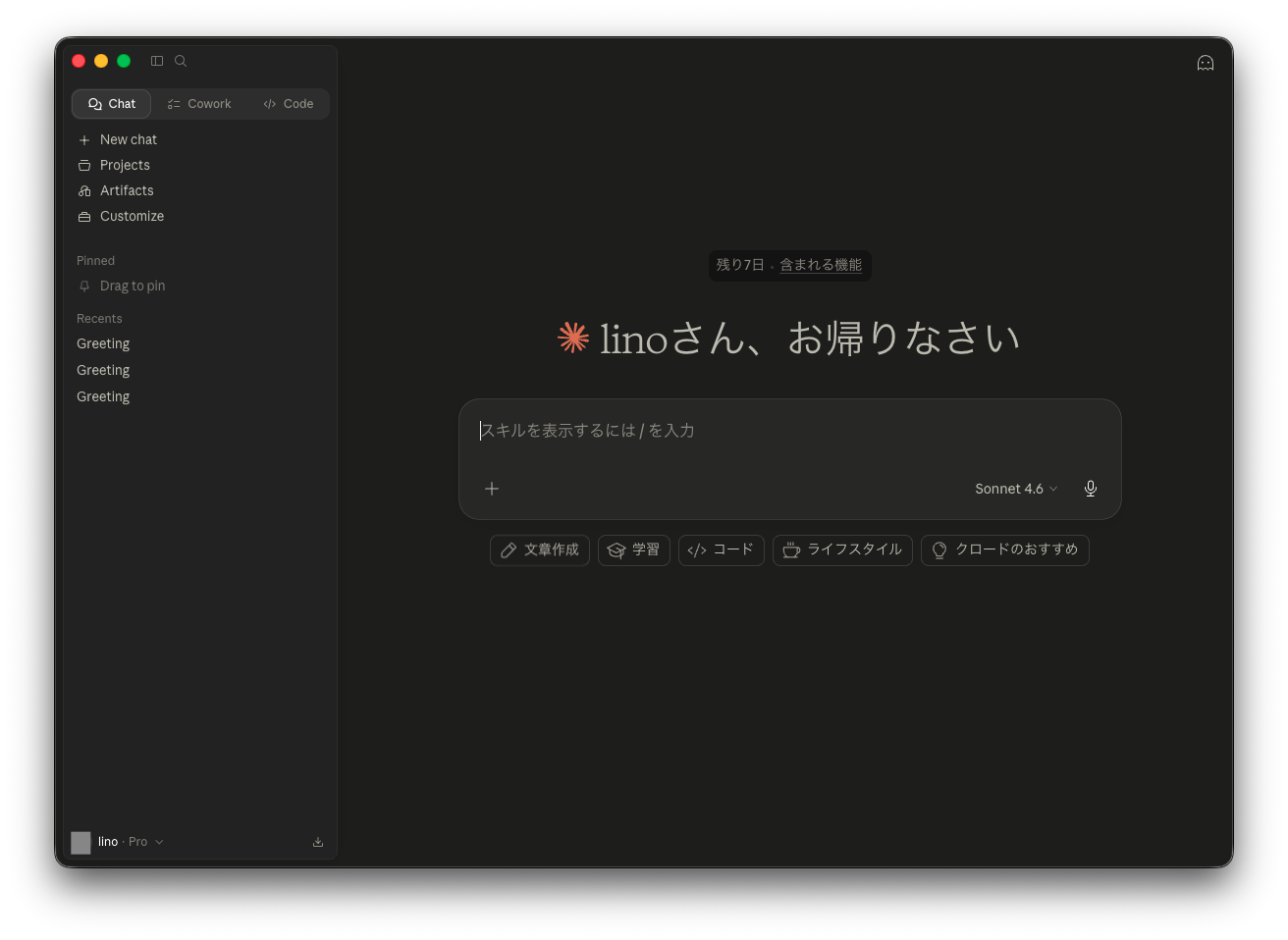Maximize the window with green button
Screen dimensions: 1288x940
click(x=124, y=61)
